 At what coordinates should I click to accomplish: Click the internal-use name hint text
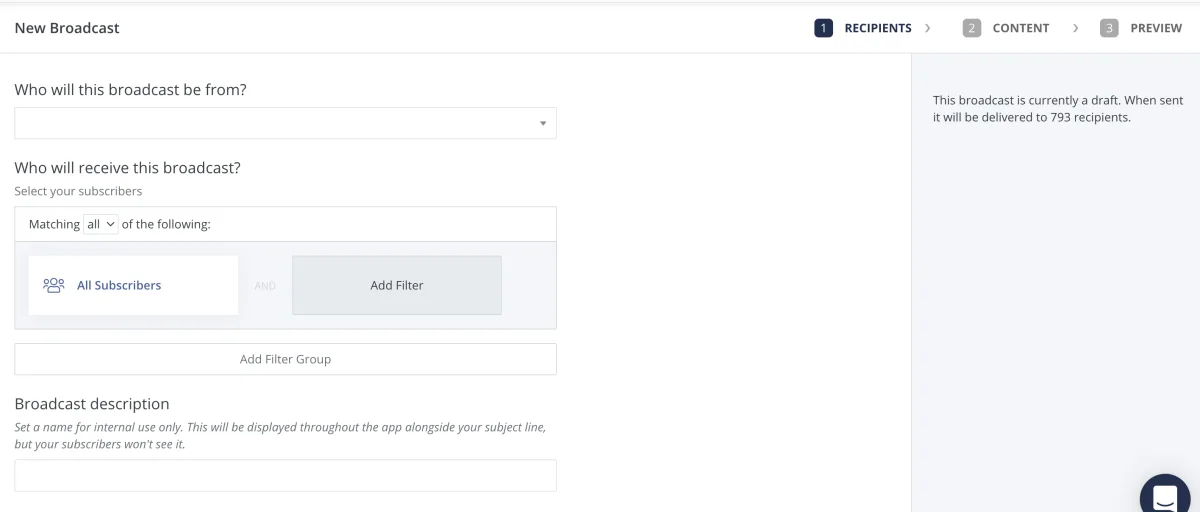click(x=280, y=435)
